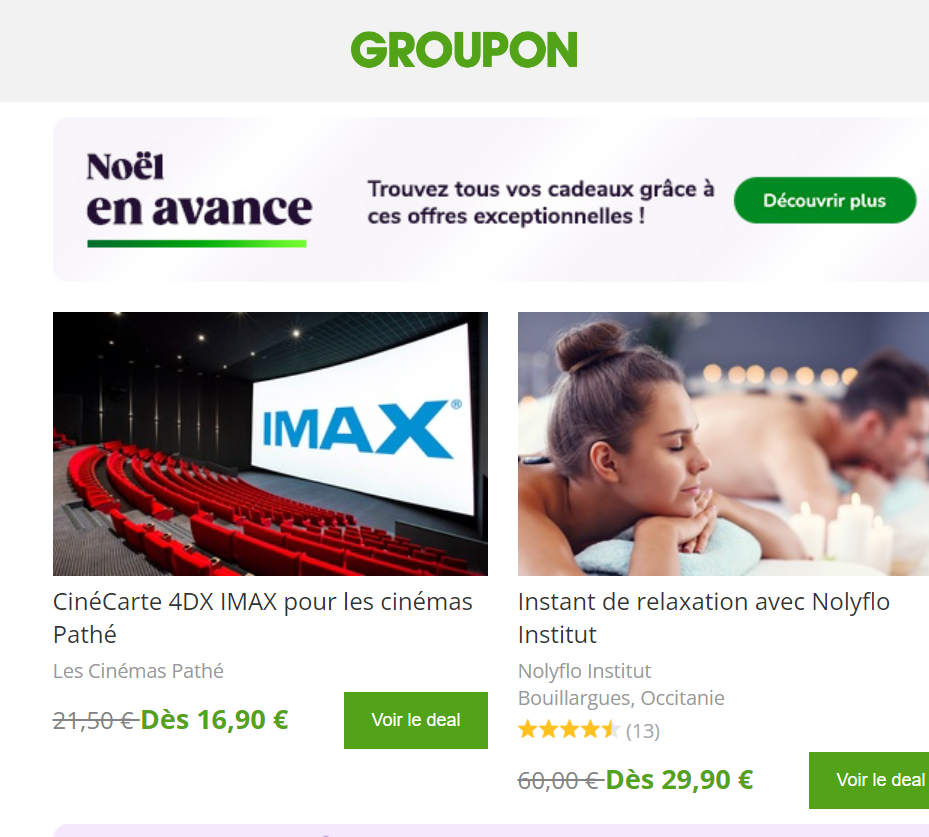Click the Découvrir plus button
The image size is (929, 837).
click(825, 200)
